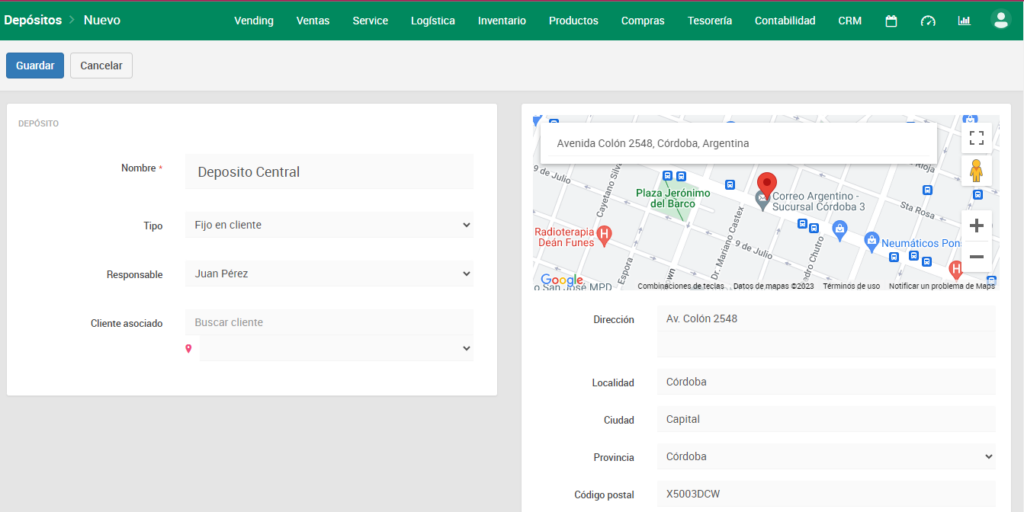Click the Nuevo breadcrumb text
This screenshot has height=512, width=1024.
[102, 20]
